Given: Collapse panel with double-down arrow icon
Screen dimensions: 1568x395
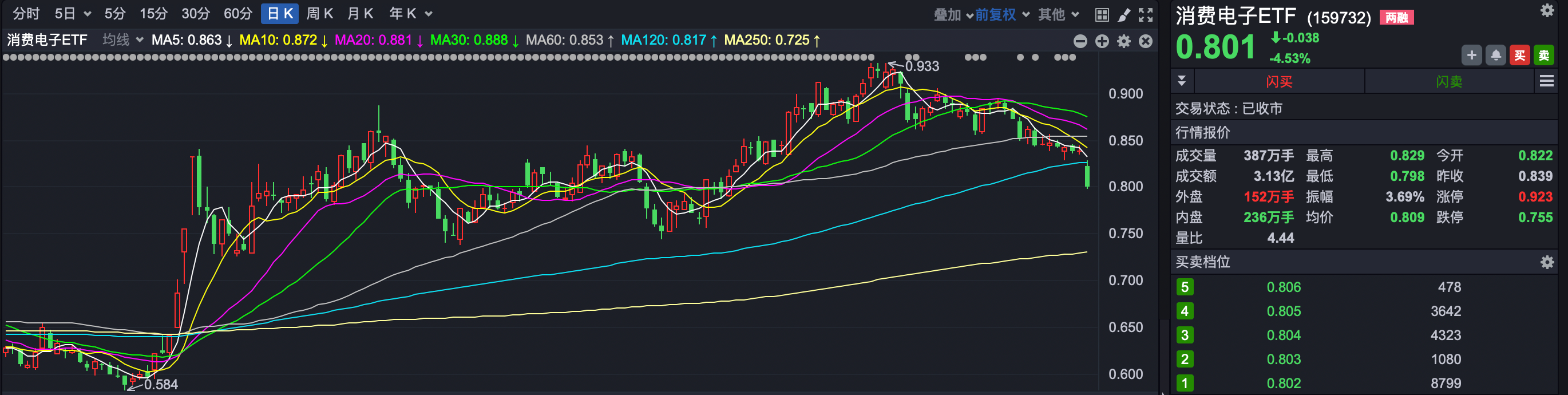Looking at the screenshot, I should coord(1182,81).
